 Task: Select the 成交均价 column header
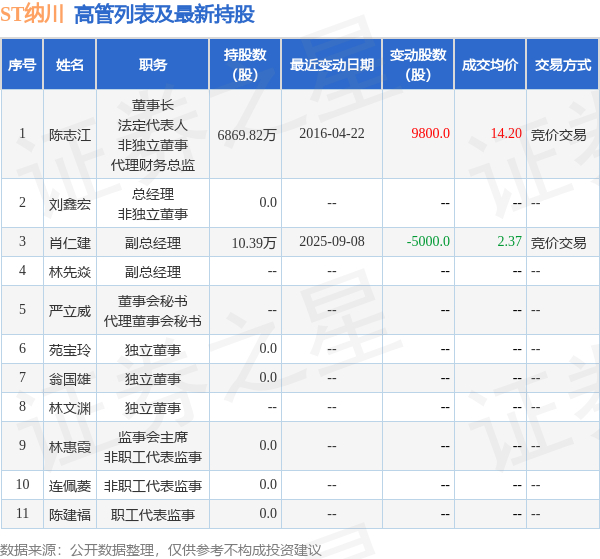(490, 65)
